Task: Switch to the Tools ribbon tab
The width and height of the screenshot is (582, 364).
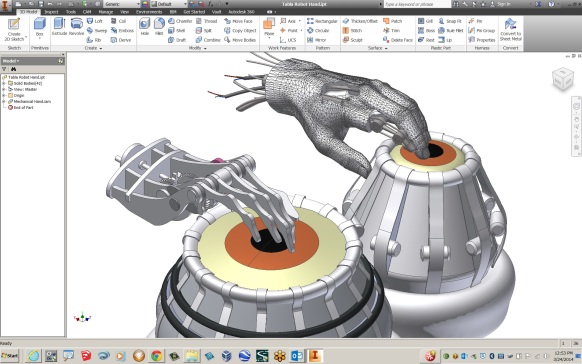Action: click(71, 12)
